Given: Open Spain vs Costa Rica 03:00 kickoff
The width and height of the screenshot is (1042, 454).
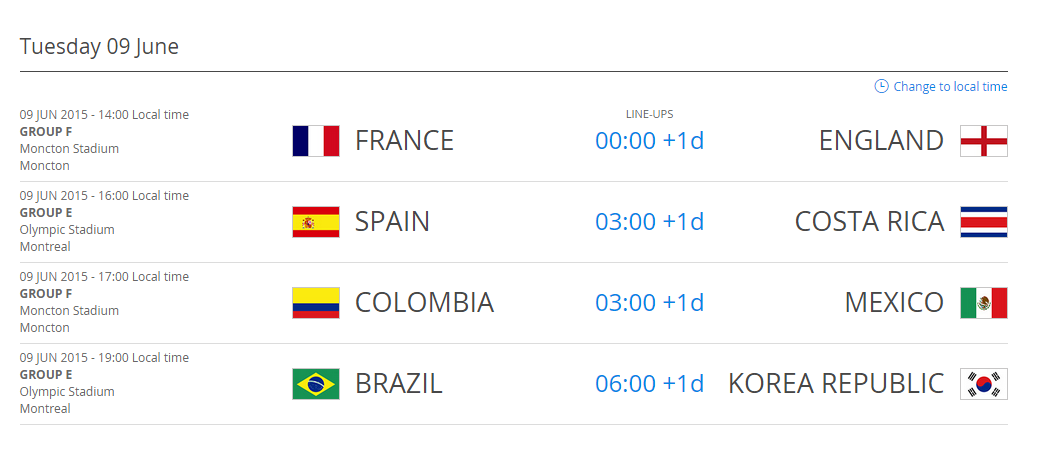Looking at the screenshot, I should tap(649, 222).
